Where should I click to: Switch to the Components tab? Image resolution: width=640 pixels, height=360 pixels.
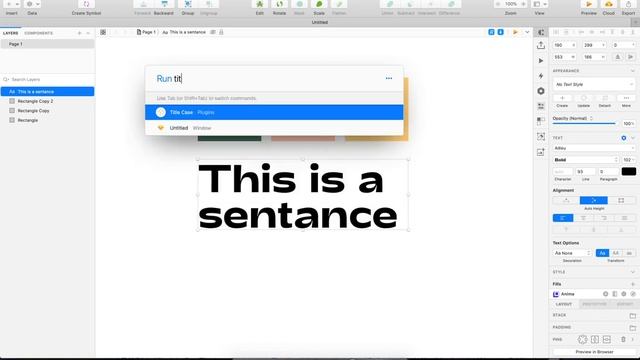[38, 33]
